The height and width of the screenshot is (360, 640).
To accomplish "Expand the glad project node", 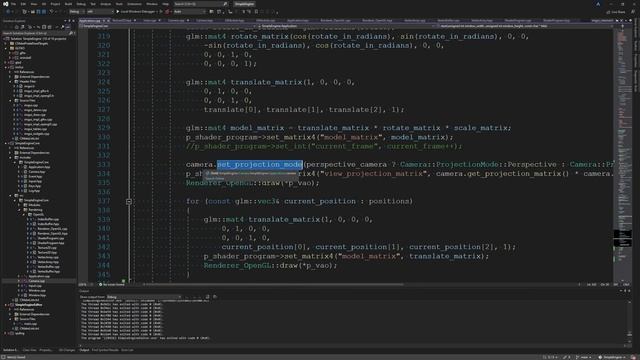I will [x=6, y=62].
